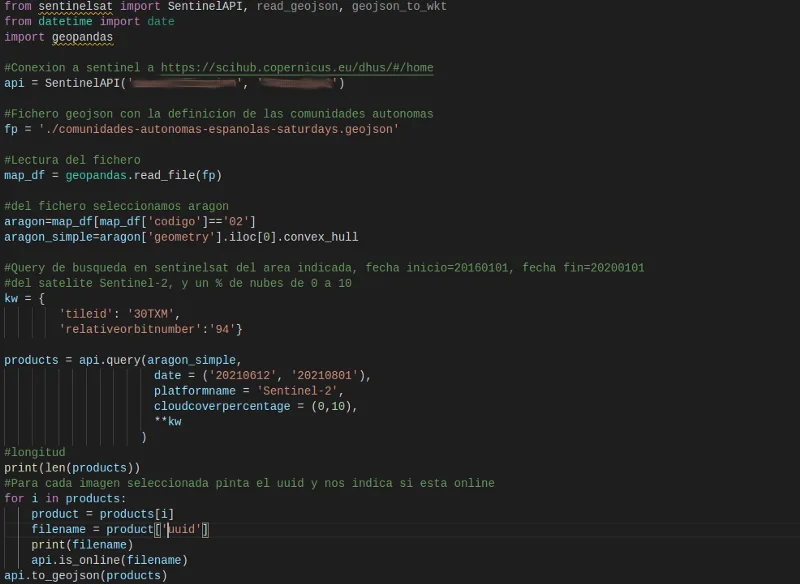
Task: Click 'api.query(' on the products line
Action: pos(113,360)
